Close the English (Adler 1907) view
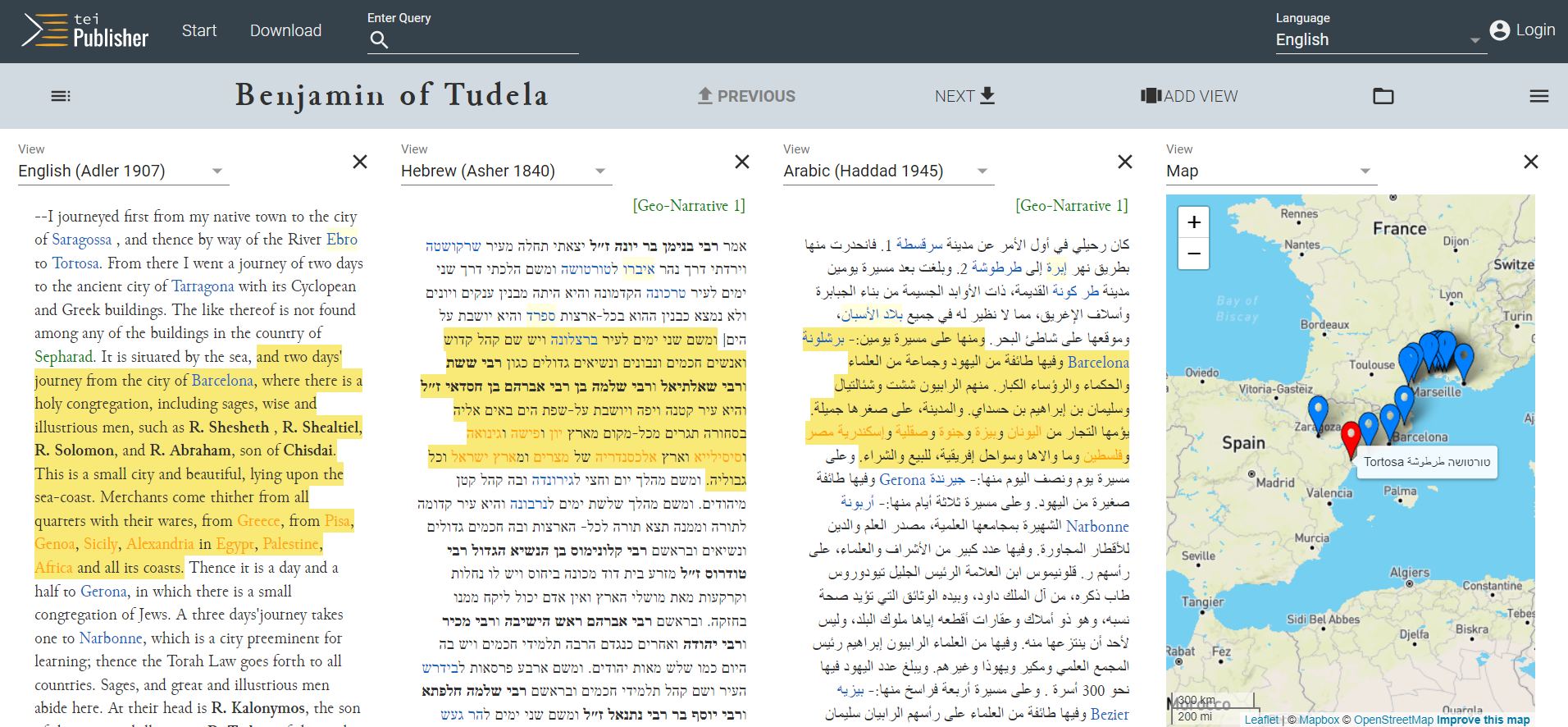The image size is (1568, 727). [x=359, y=162]
